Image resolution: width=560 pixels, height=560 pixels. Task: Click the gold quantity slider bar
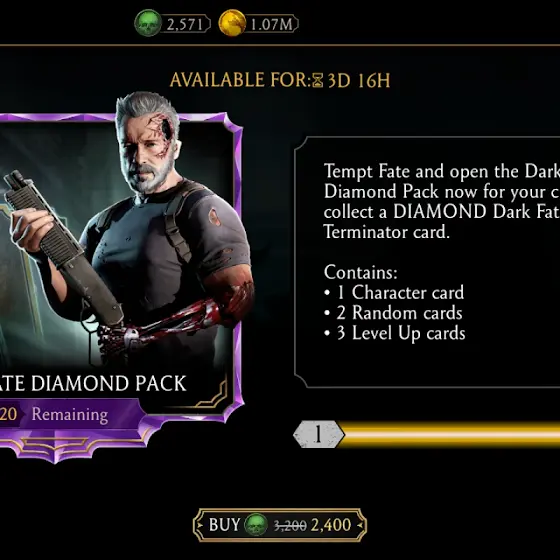pos(450,434)
